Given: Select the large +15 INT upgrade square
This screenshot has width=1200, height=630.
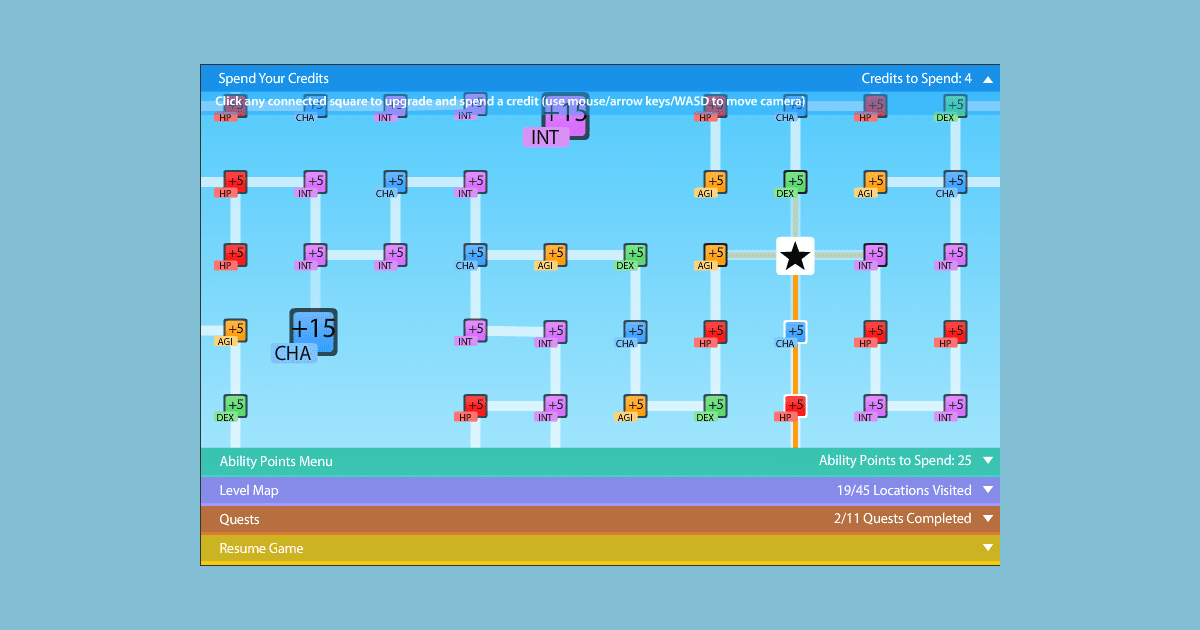Looking at the screenshot, I should pyautogui.click(x=566, y=115).
